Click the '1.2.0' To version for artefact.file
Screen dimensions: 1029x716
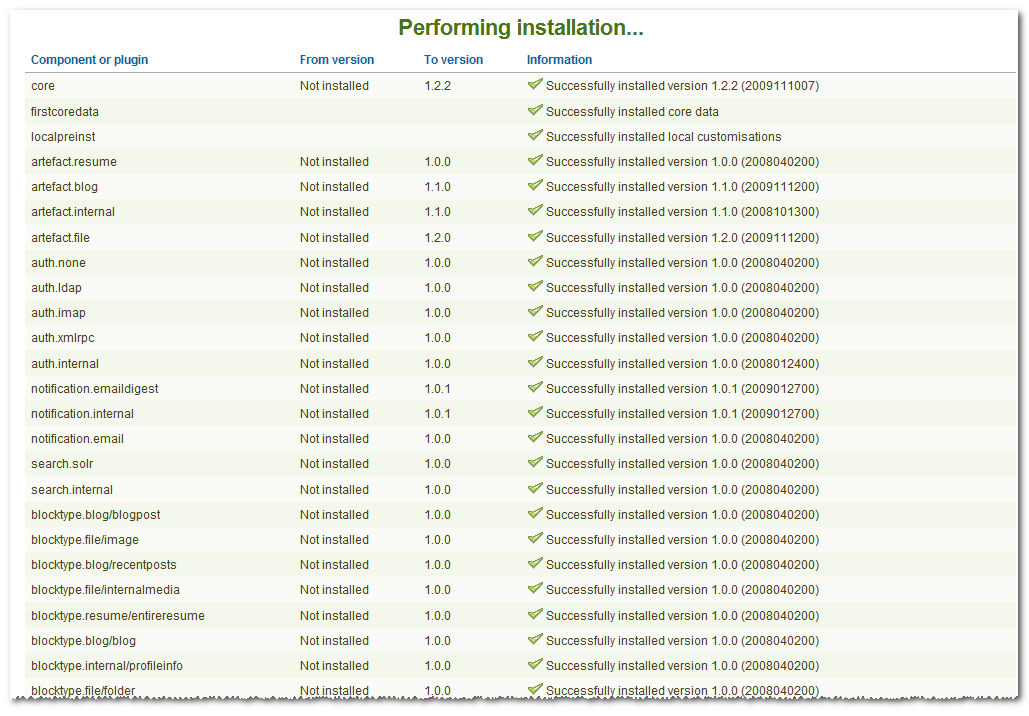click(437, 238)
